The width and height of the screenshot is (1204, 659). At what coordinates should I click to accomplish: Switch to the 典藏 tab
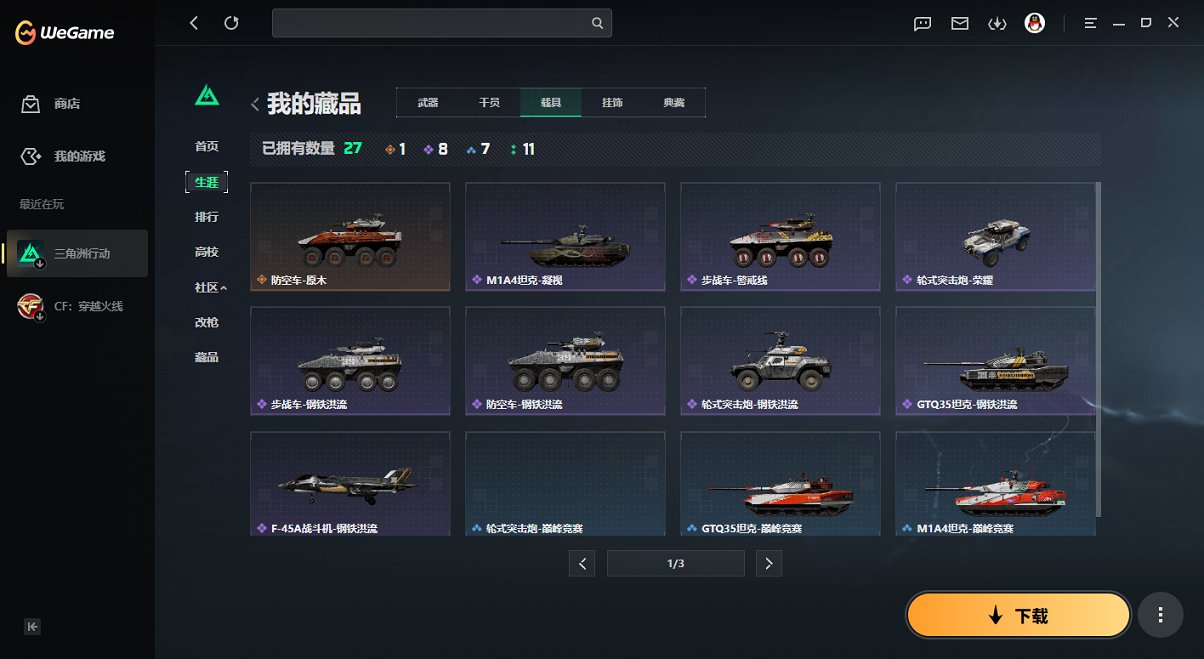tap(675, 102)
